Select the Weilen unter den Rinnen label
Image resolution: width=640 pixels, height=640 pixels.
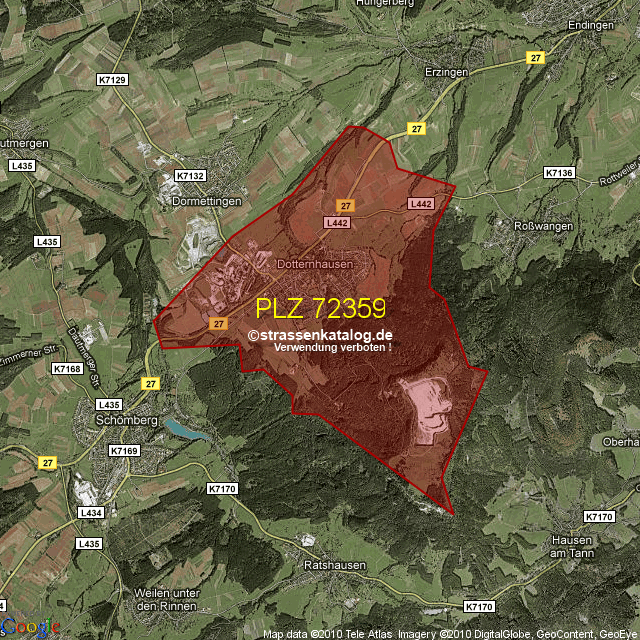(167, 599)
